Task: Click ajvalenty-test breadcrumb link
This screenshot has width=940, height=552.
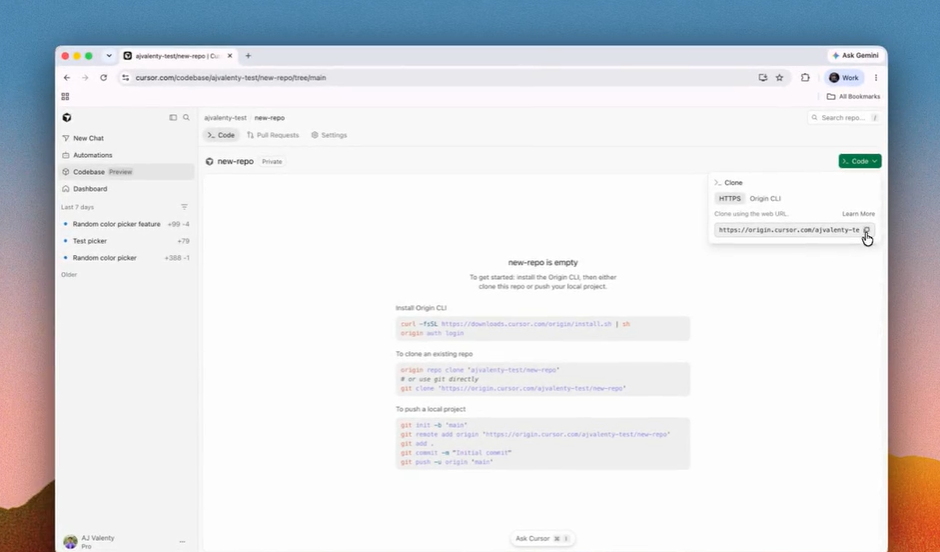Action: pos(225,117)
